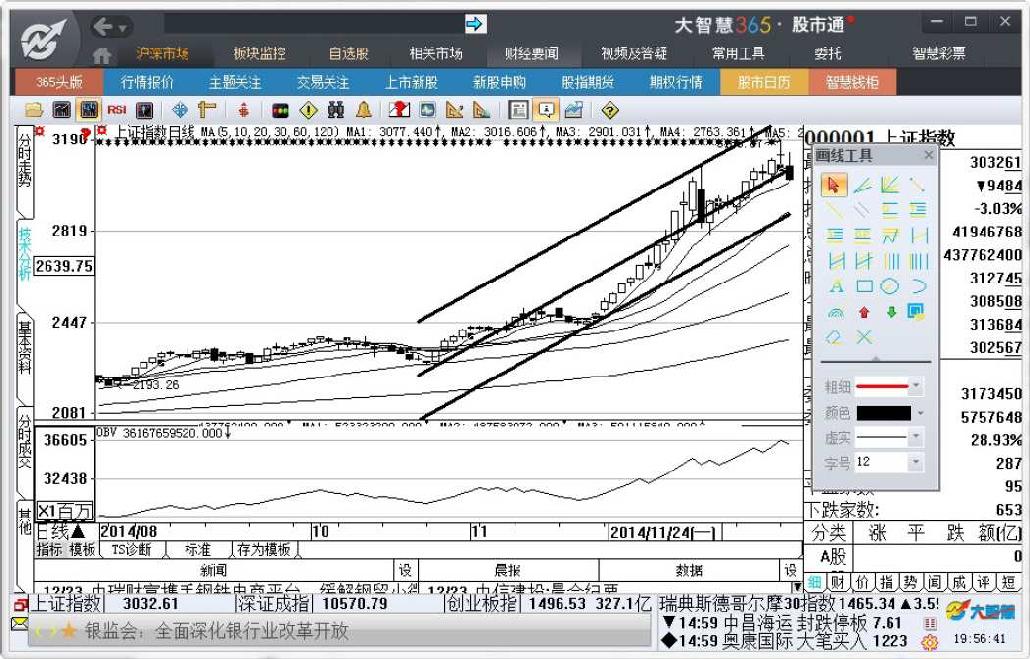This screenshot has height=659, width=1030.
Task: Select the green down arrow marker tool
Action: pos(891,313)
